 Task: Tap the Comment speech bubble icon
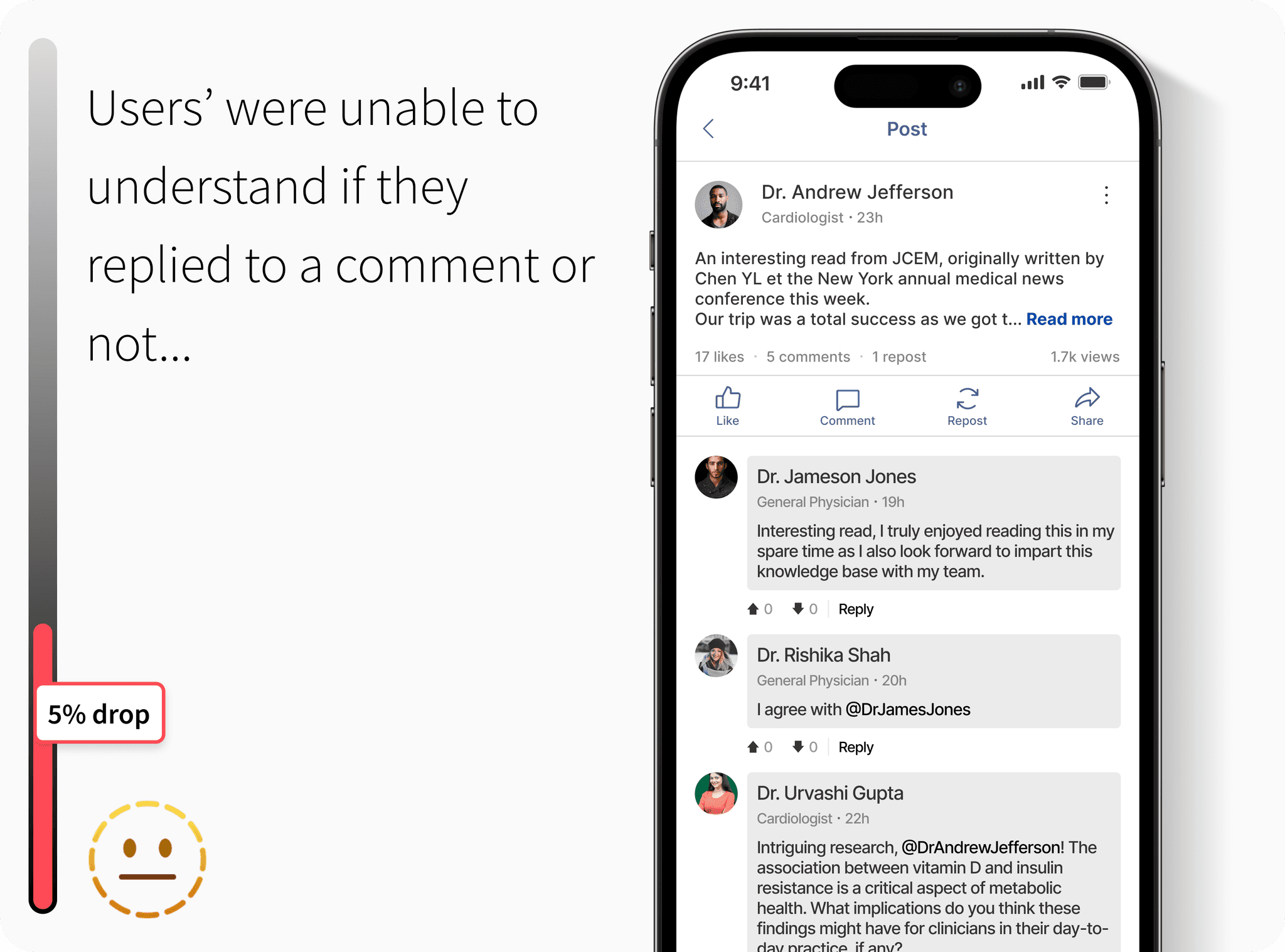pyautogui.click(x=848, y=399)
